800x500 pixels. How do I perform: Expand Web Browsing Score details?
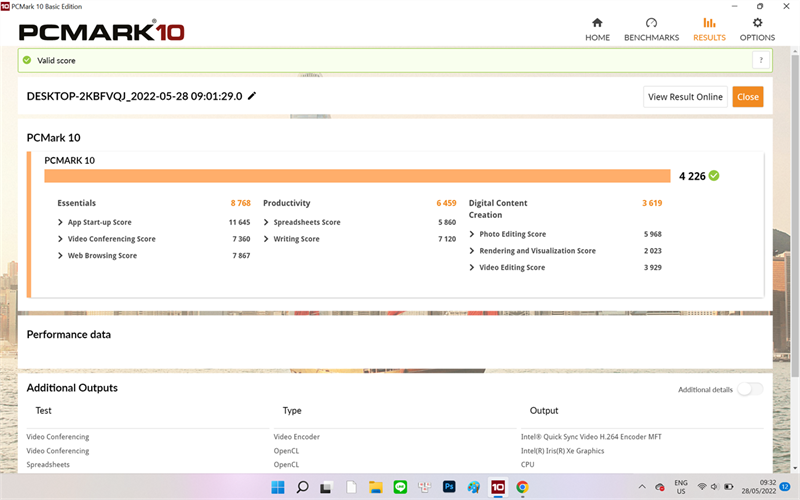tap(60, 256)
